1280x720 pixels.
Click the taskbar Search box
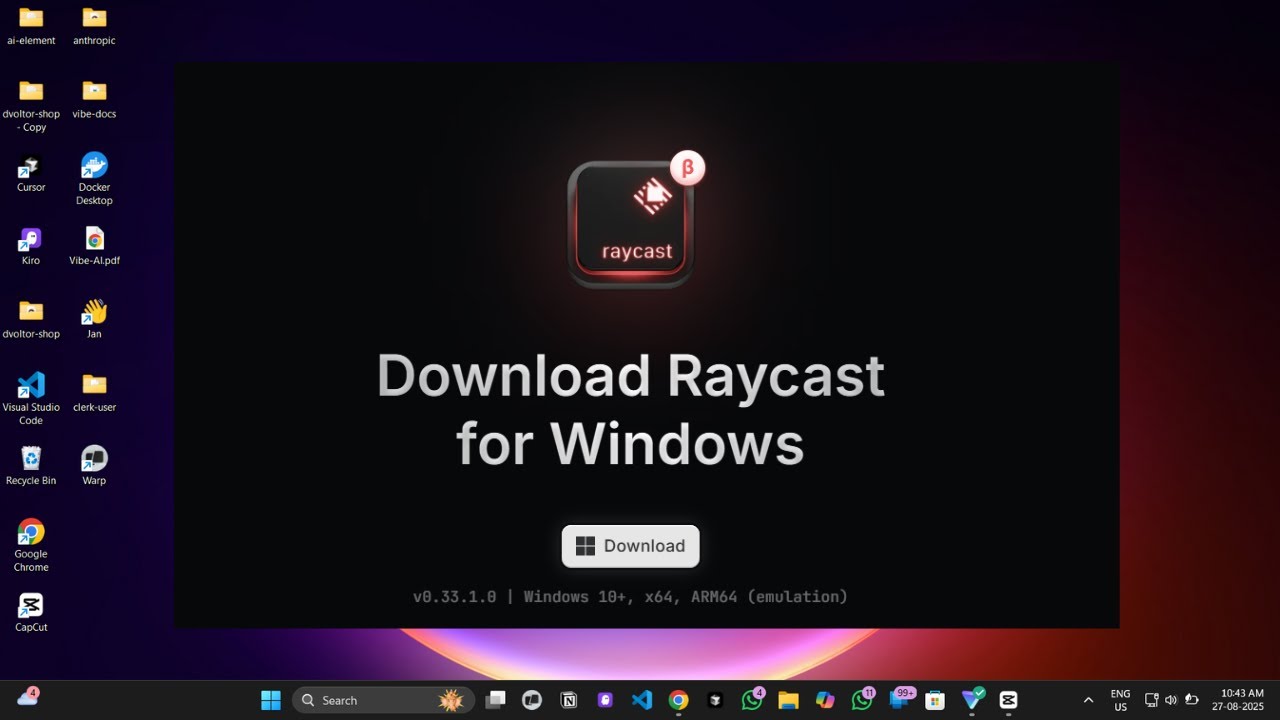383,700
